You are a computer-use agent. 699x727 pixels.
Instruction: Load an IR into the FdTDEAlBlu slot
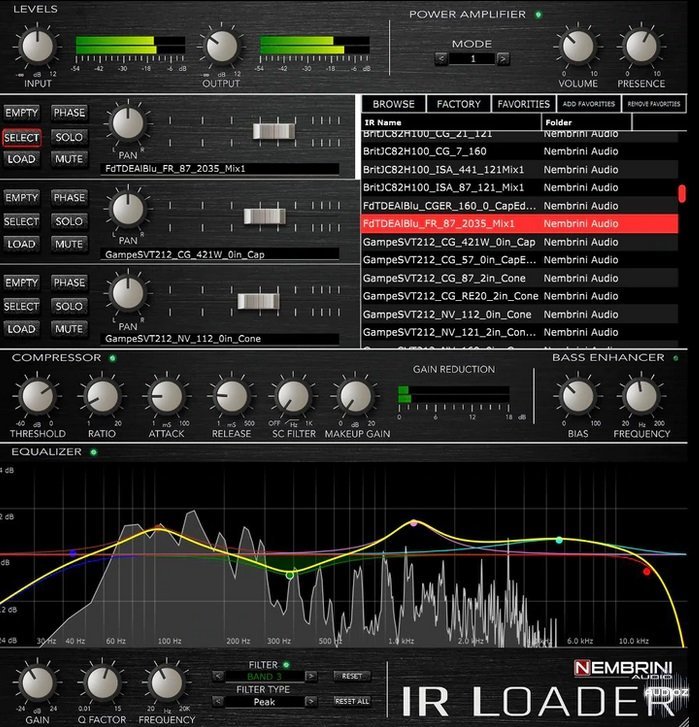[x=21, y=159]
